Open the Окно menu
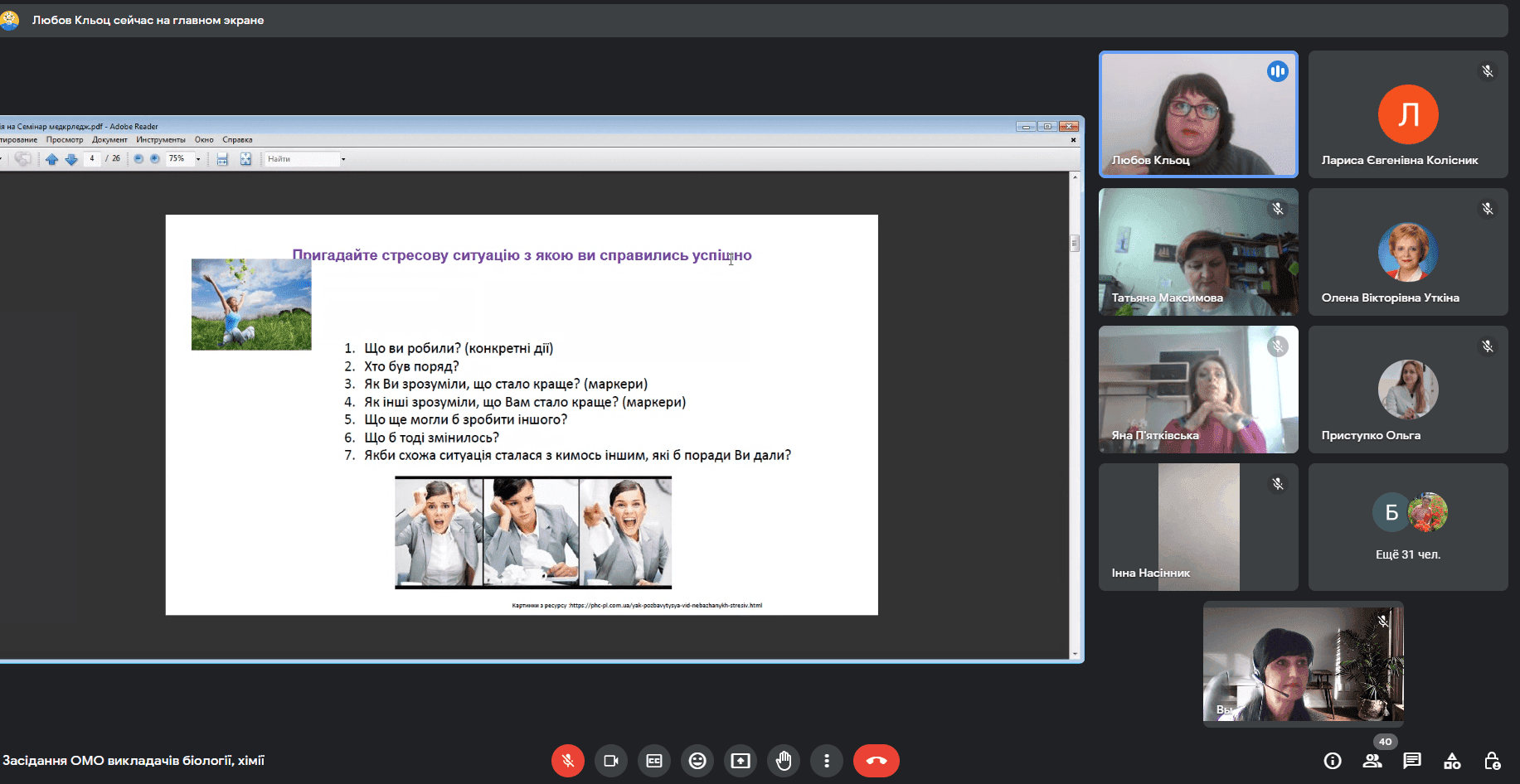The height and width of the screenshot is (784, 1520). point(204,140)
